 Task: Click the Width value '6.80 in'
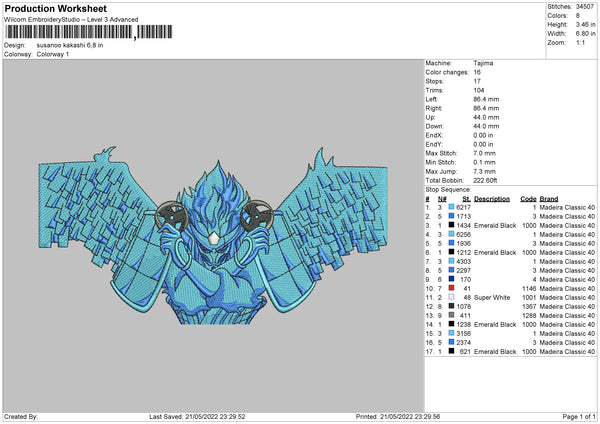[585, 34]
